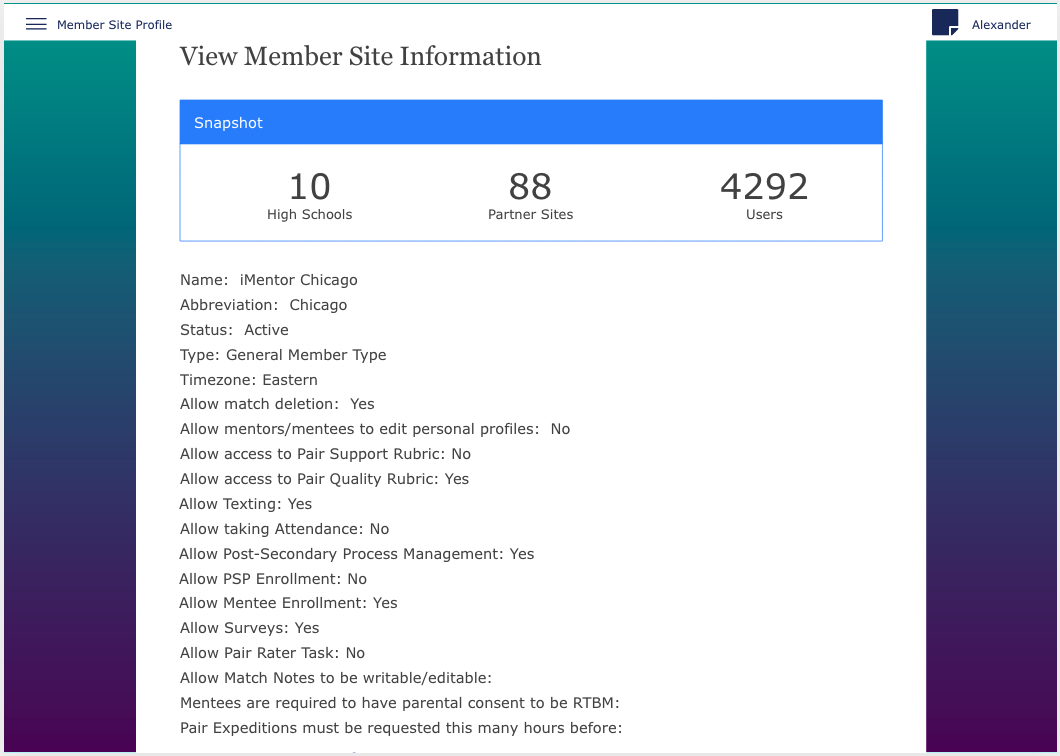Click the 10 High Schools count
1060x756 pixels.
click(x=310, y=187)
